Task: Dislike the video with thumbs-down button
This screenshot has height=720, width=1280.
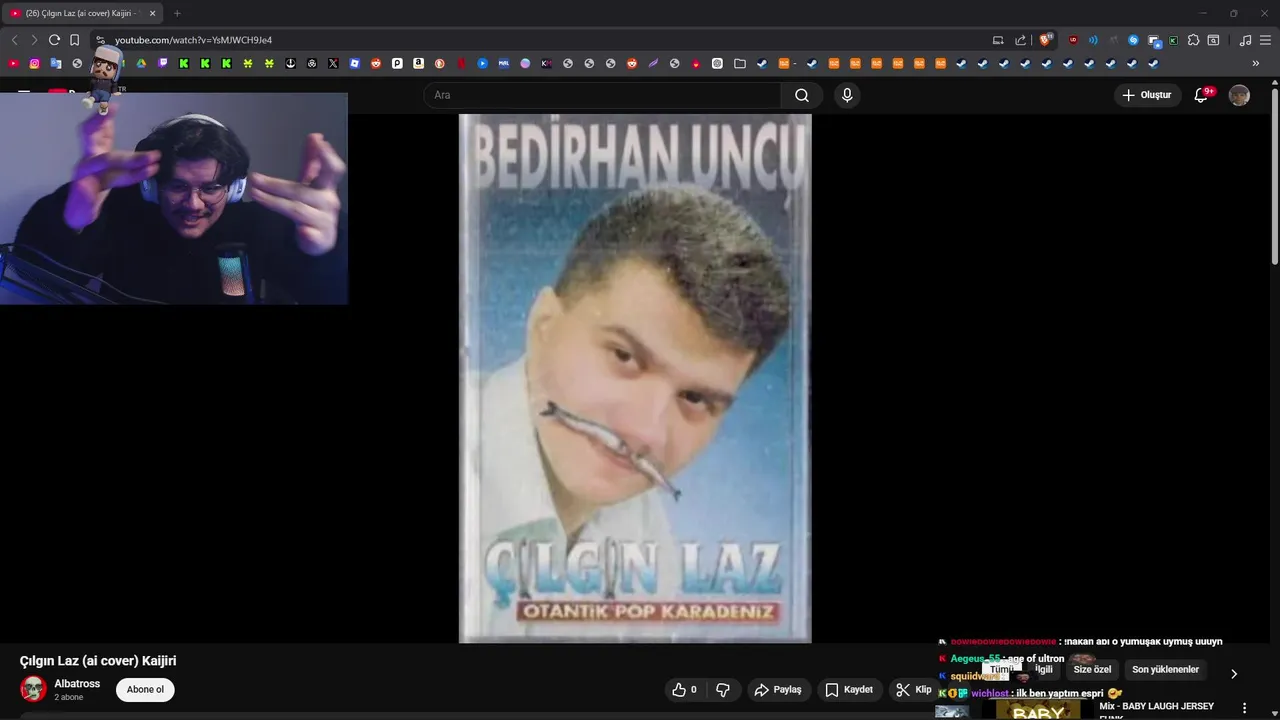Action: tap(723, 690)
